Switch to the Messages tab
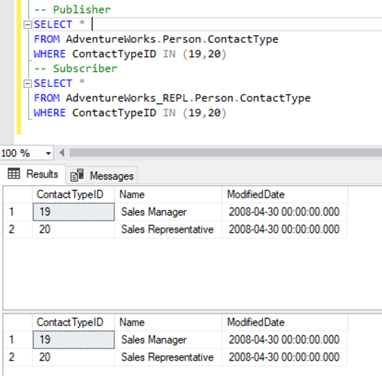 (102, 175)
